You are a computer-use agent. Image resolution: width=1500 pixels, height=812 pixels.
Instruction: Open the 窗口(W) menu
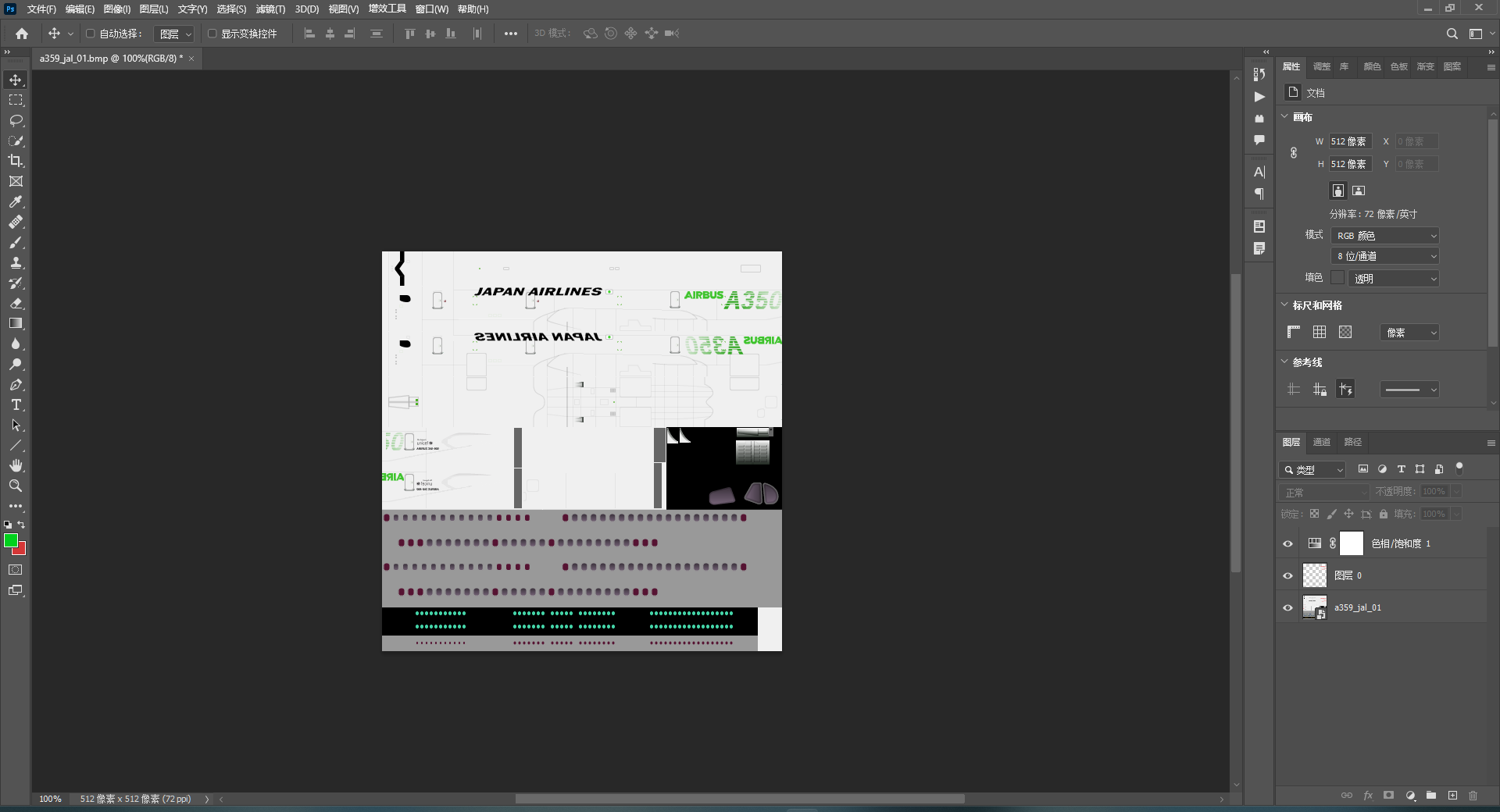coord(432,9)
